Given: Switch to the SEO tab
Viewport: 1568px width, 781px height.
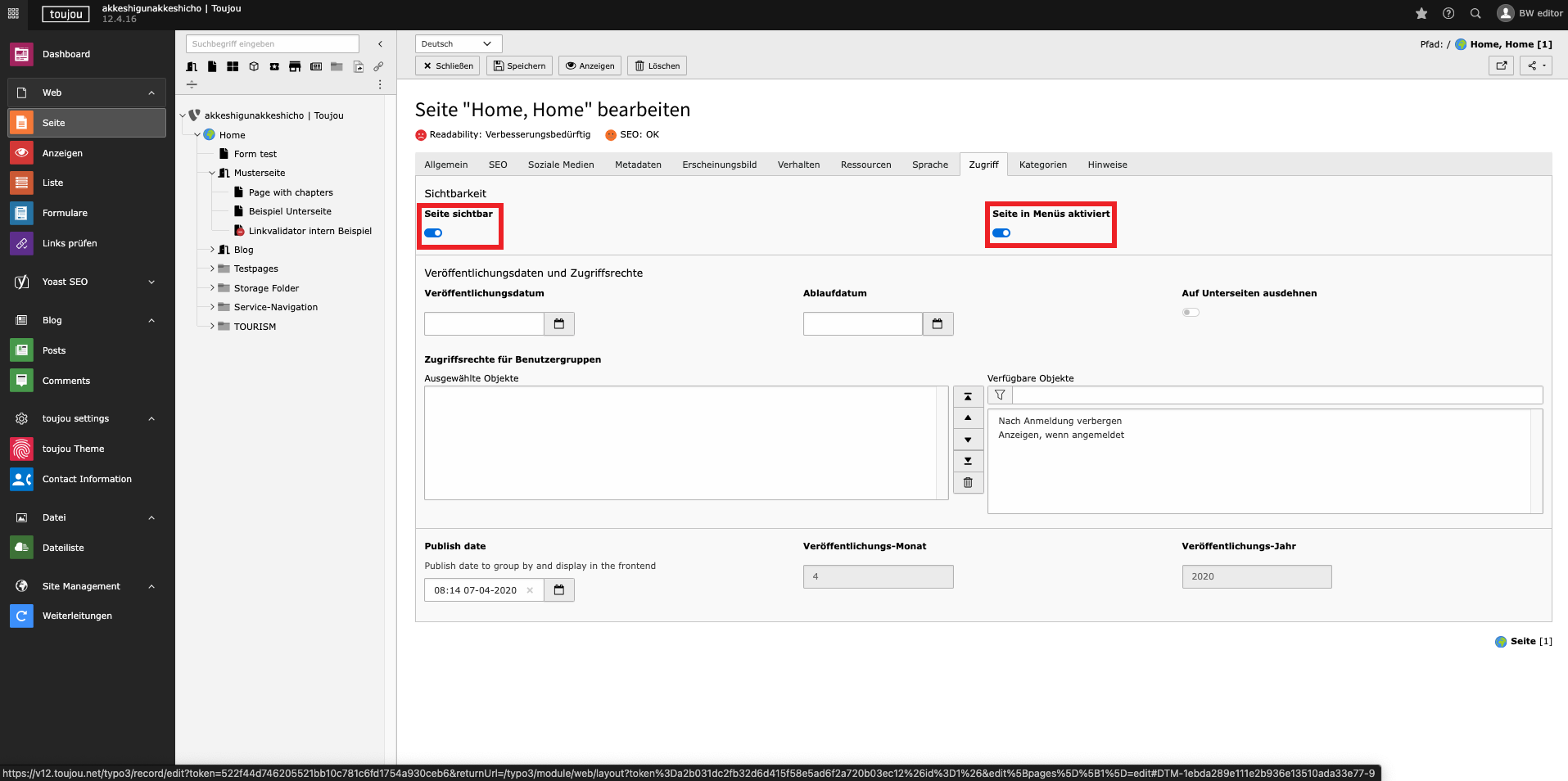Looking at the screenshot, I should click(498, 165).
